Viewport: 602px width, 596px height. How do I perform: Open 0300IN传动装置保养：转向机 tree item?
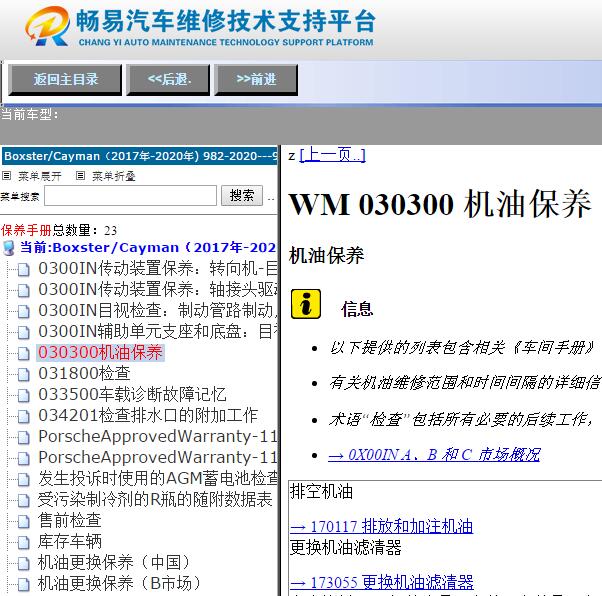point(158,268)
